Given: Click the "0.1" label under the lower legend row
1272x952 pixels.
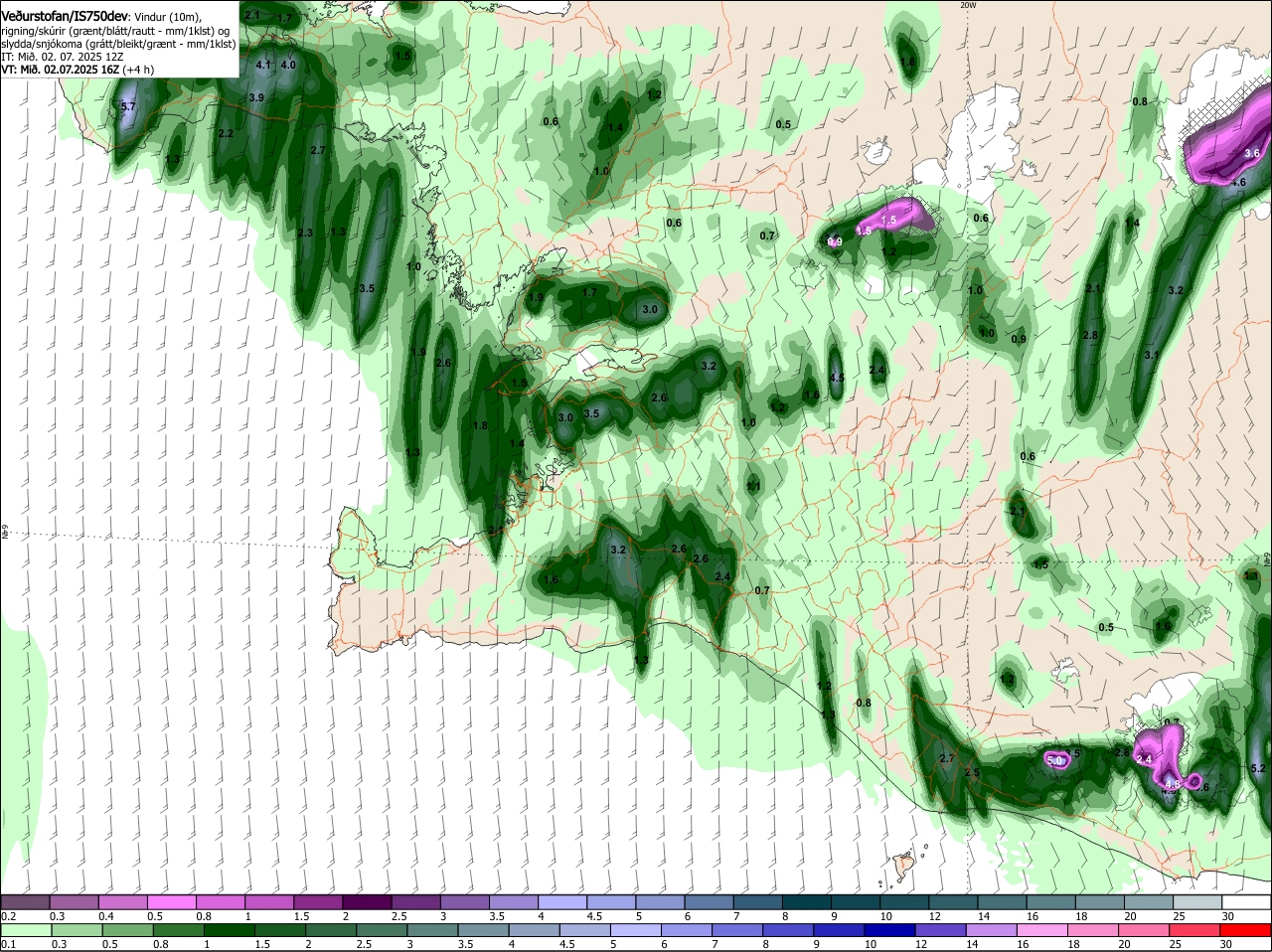Looking at the screenshot, I should pyautogui.click(x=8, y=944).
